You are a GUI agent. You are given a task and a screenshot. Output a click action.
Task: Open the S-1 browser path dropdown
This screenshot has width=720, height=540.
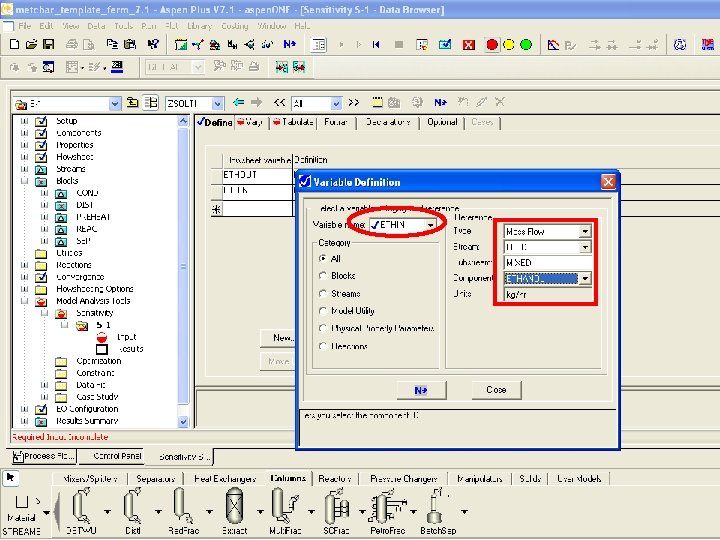(115, 104)
